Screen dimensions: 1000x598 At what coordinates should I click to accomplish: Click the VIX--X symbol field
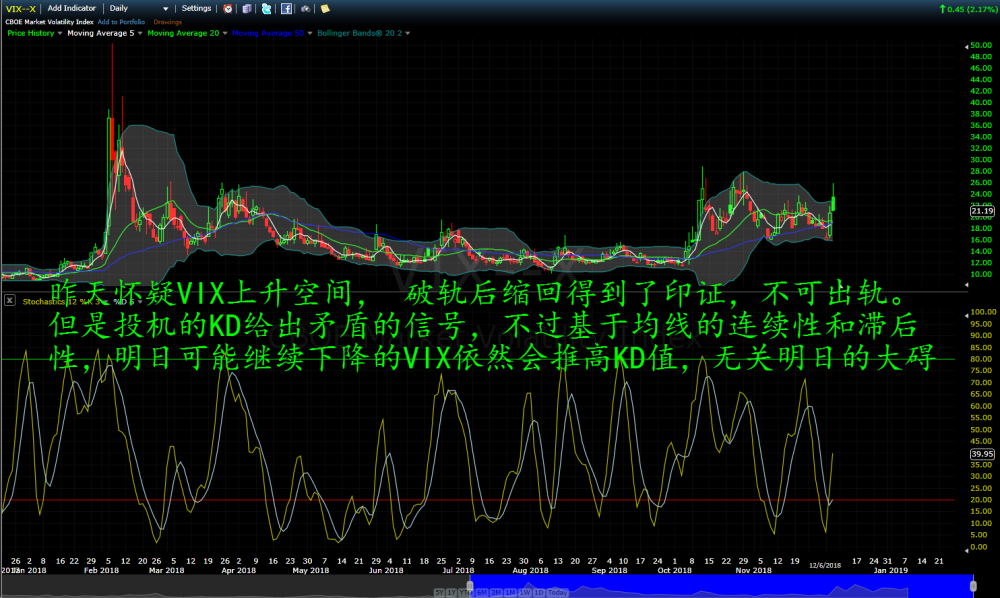pyautogui.click(x=20, y=8)
